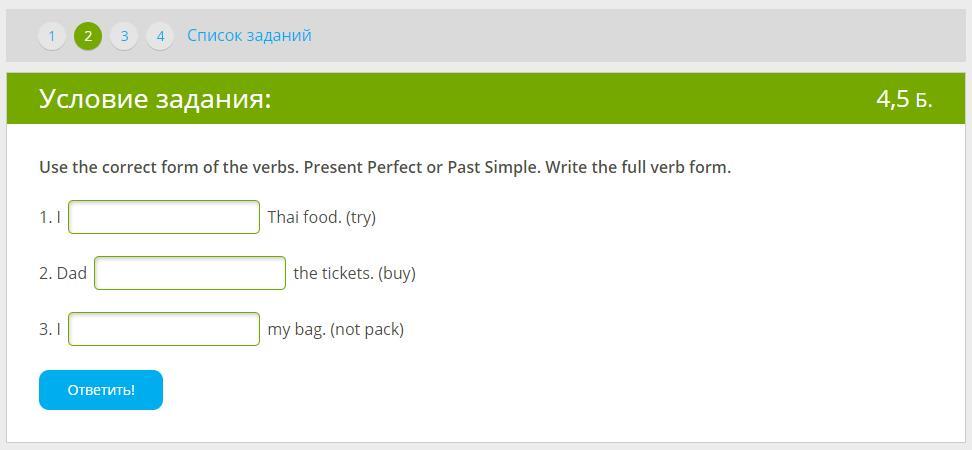
Task: Click the 3. I label of third sentence
Action: 50,329
